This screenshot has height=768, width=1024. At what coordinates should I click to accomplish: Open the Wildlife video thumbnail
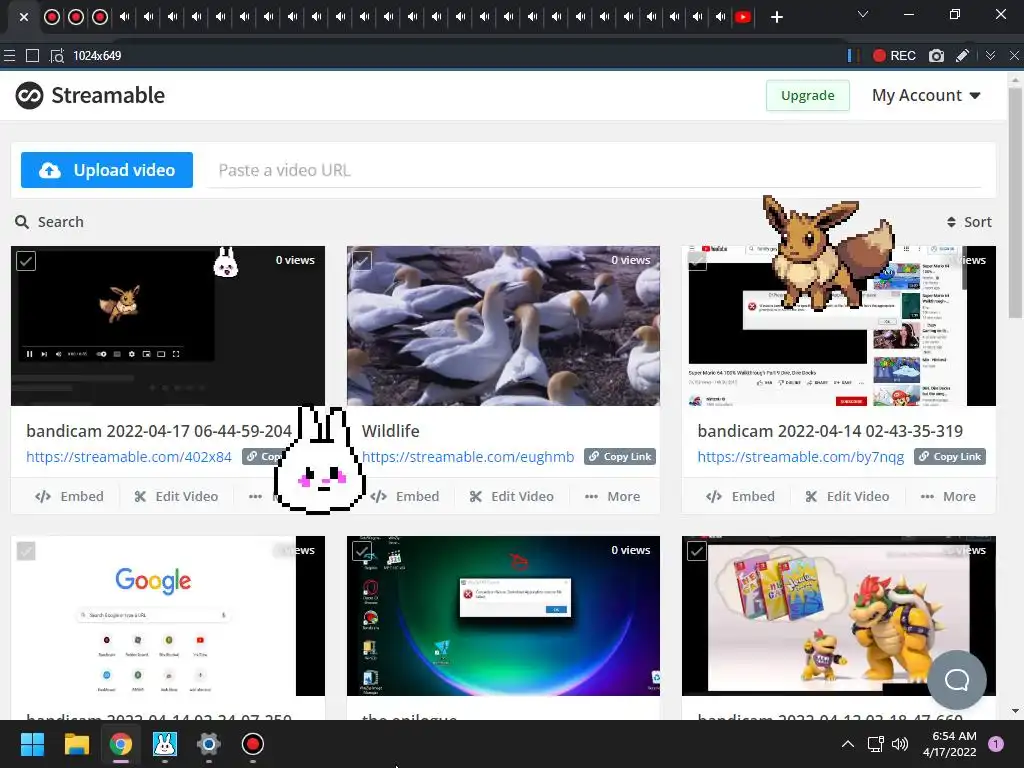503,326
